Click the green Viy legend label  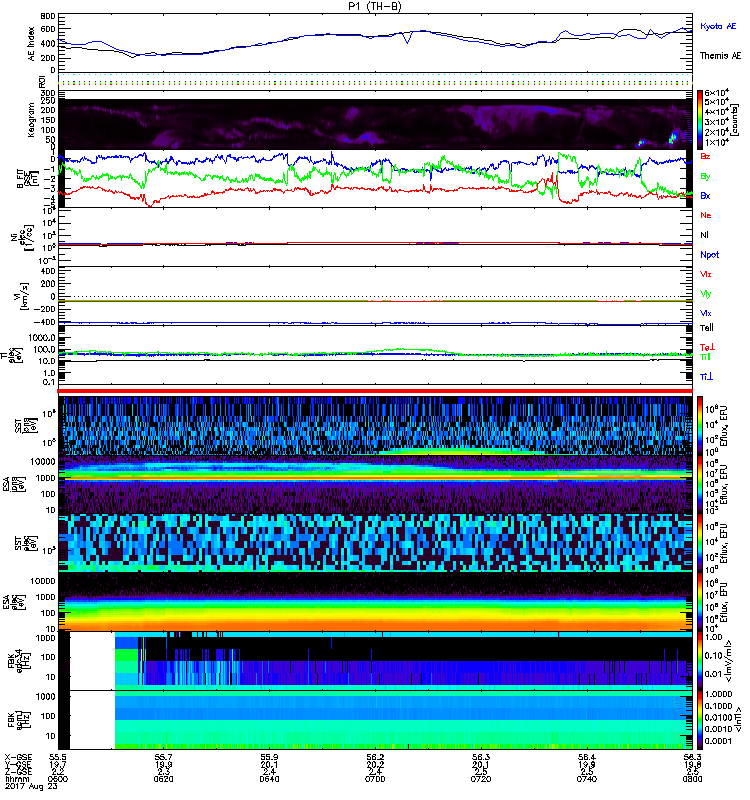[x=705, y=294]
